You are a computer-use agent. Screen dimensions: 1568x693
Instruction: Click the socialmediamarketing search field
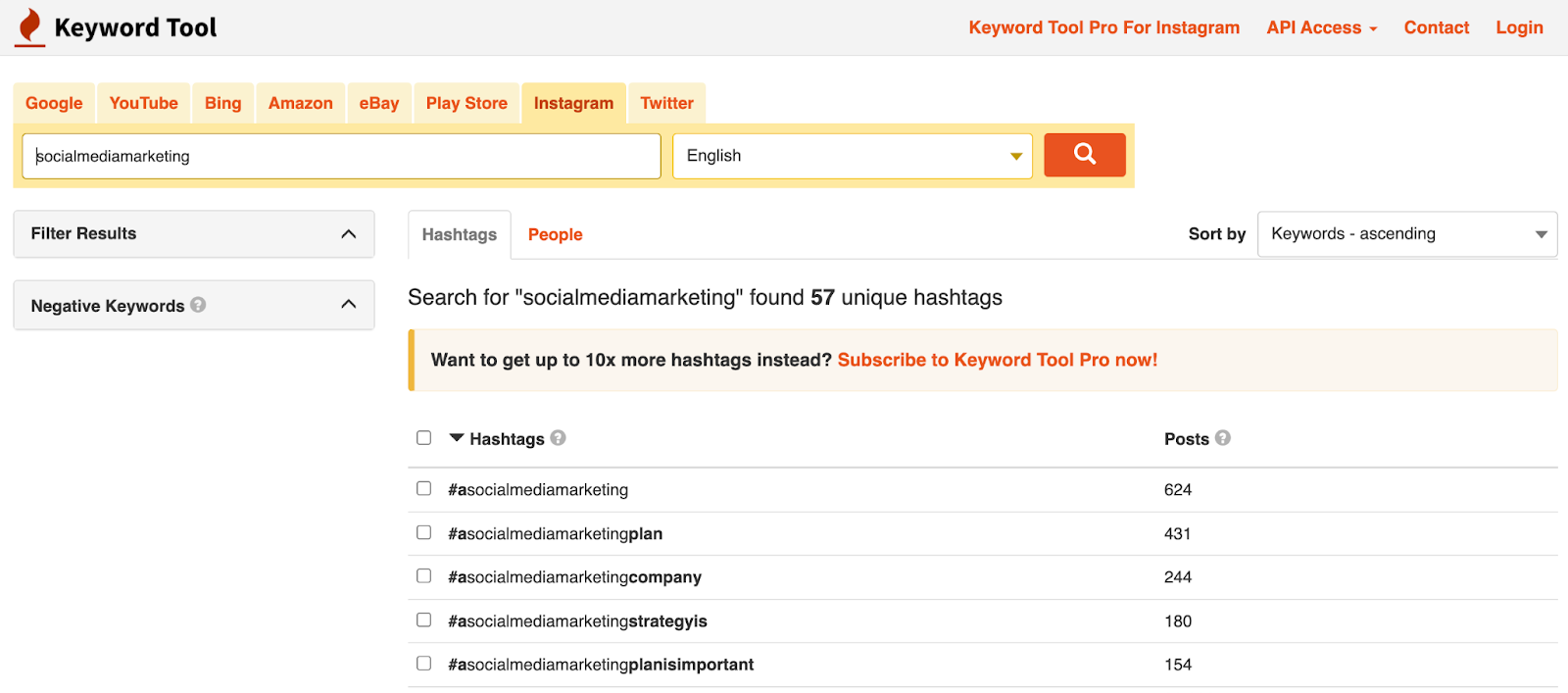(341, 156)
